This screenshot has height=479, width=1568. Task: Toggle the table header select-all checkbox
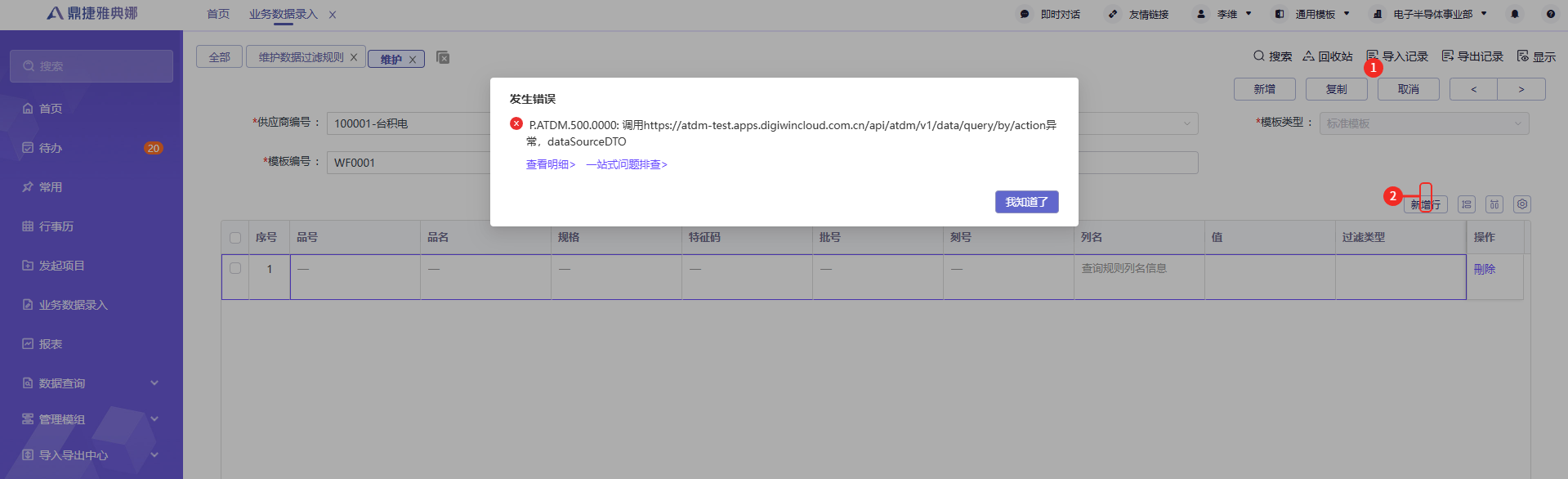235,238
